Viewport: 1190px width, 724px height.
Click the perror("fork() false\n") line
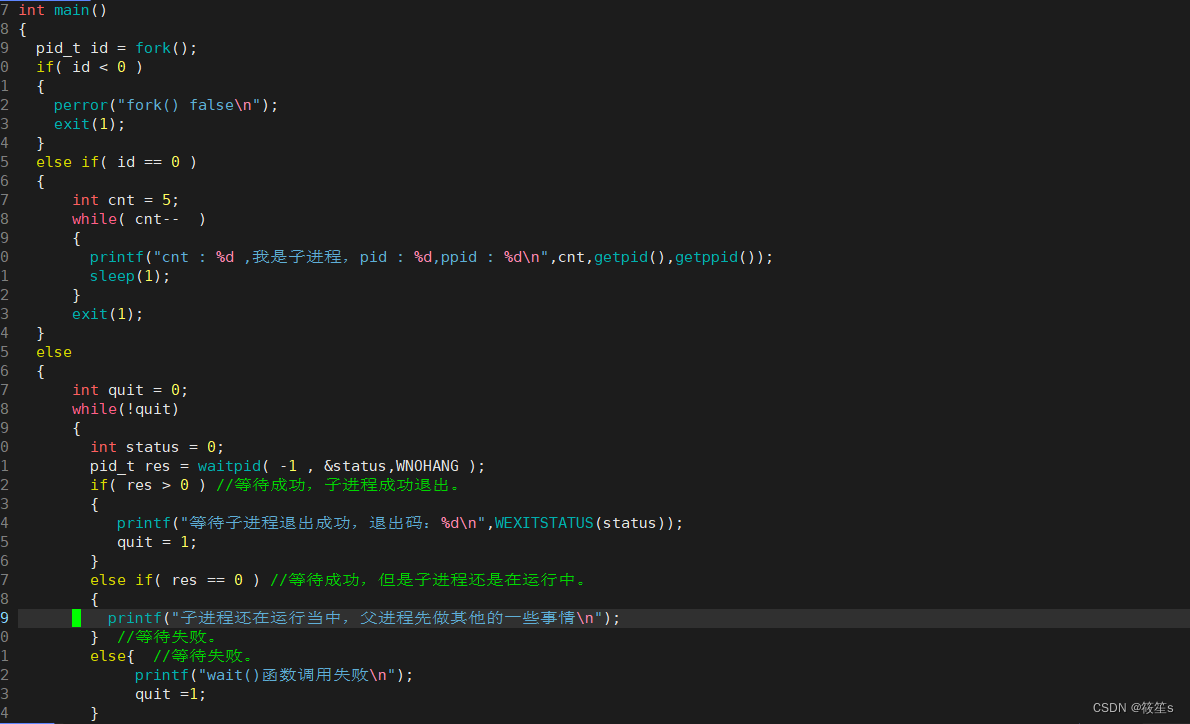coord(165,105)
